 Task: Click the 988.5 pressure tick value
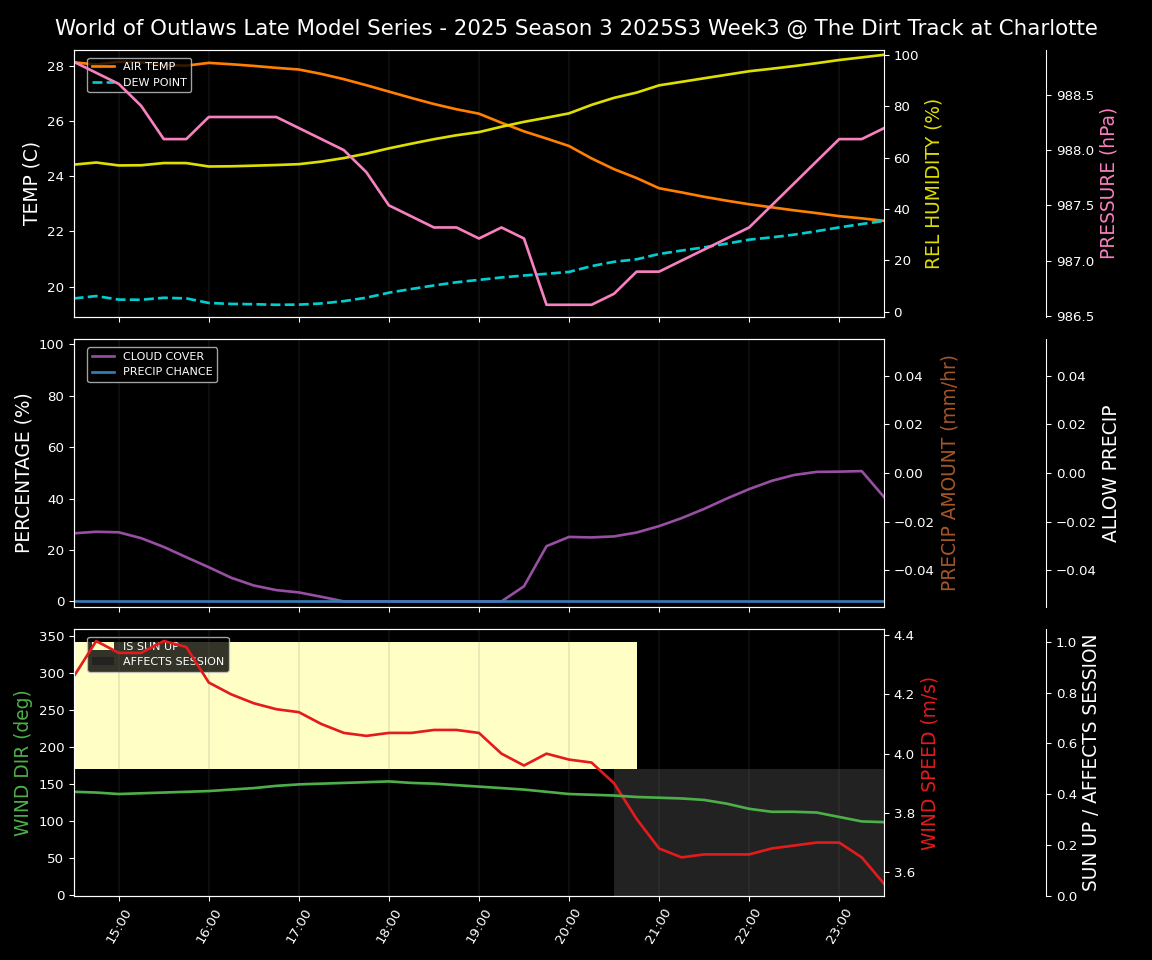point(1075,95)
